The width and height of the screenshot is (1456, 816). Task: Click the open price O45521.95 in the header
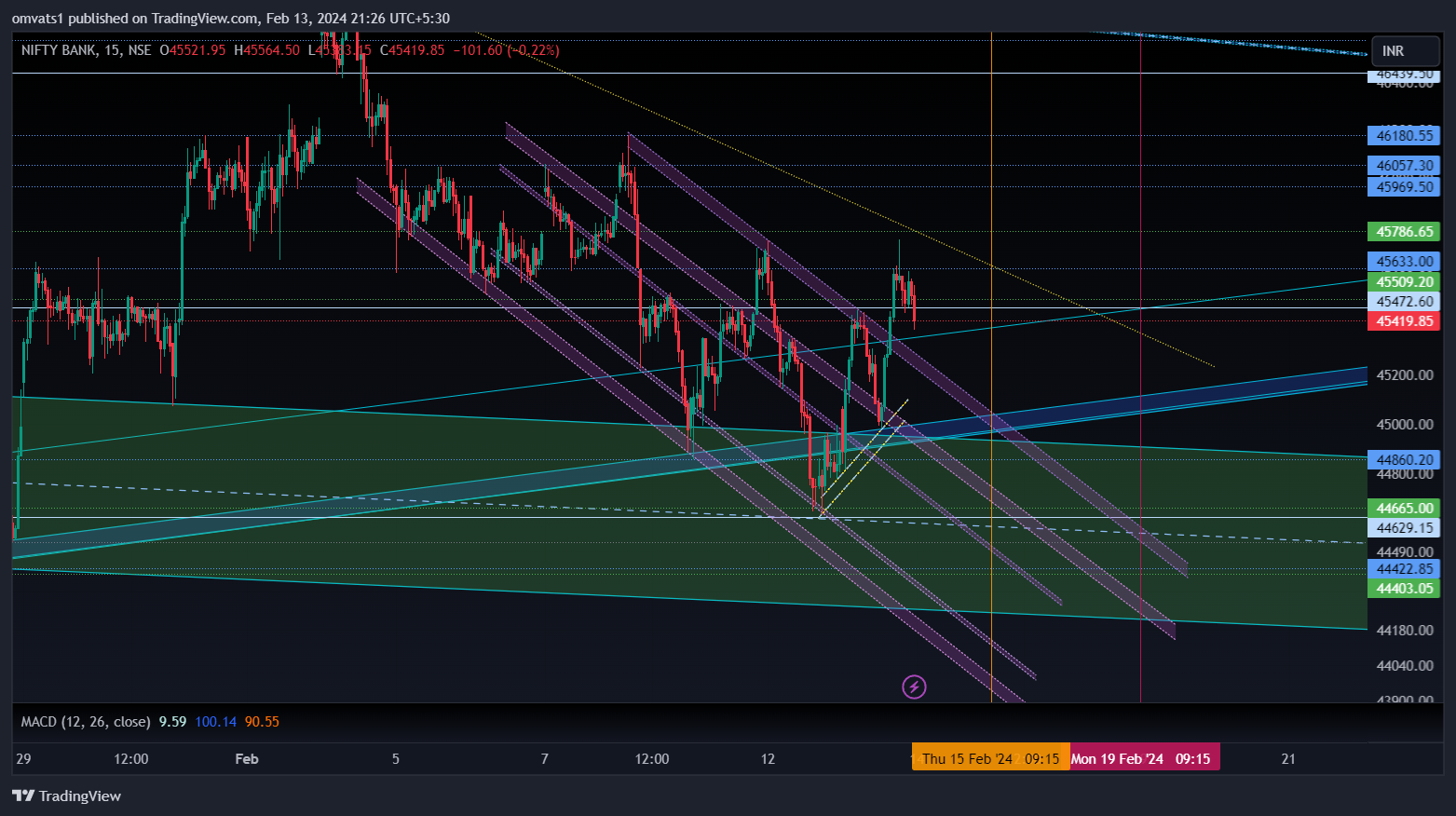[193, 50]
